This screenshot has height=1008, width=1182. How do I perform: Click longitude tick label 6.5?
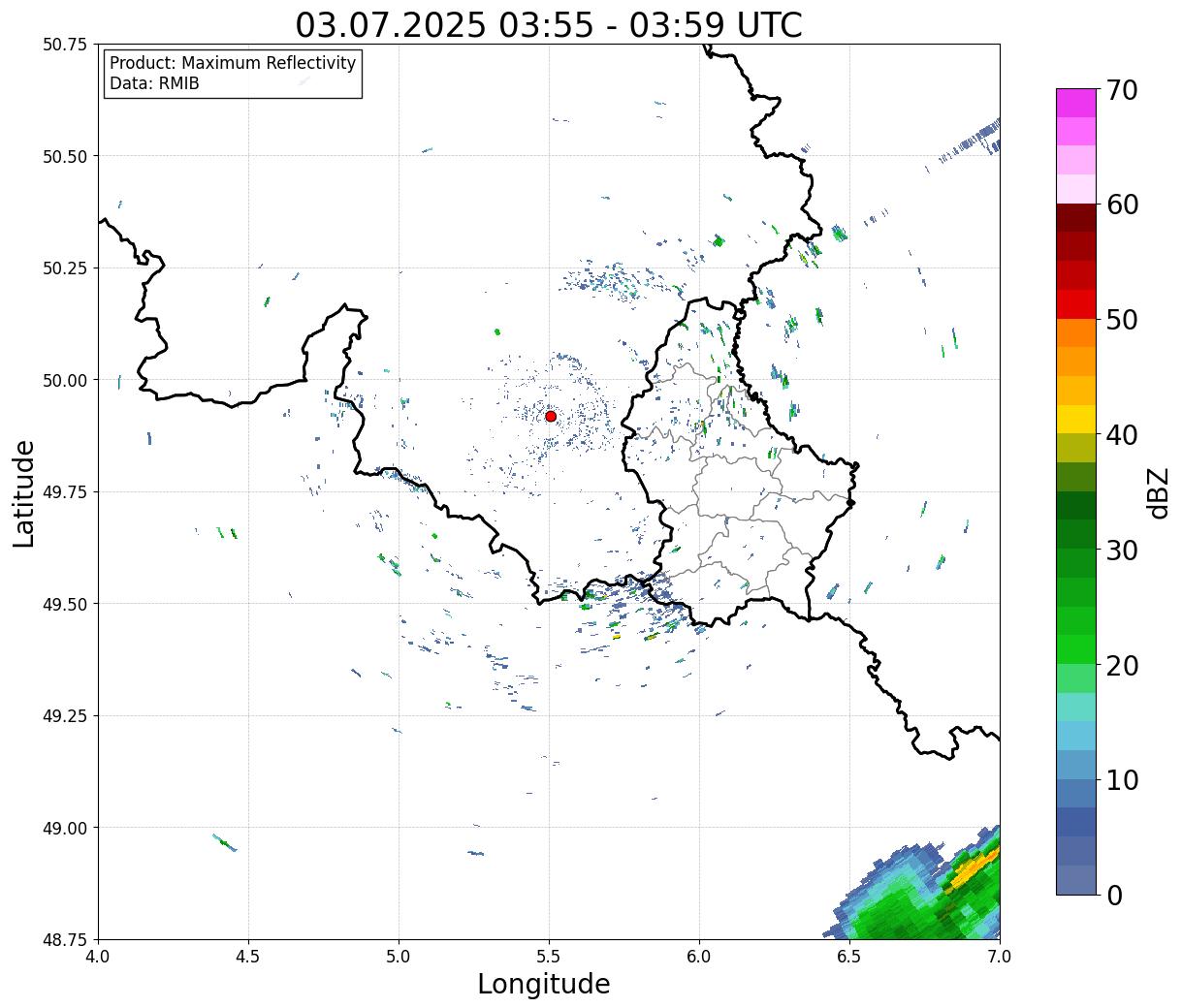pos(849,956)
